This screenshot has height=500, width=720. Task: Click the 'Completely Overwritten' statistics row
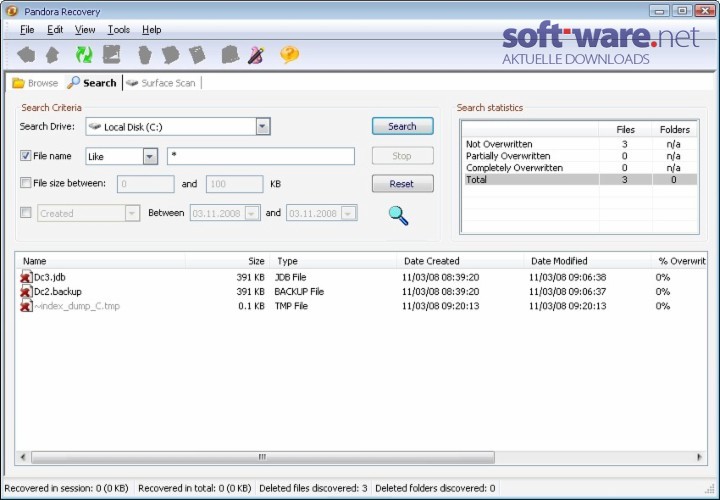[x=580, y=168]
